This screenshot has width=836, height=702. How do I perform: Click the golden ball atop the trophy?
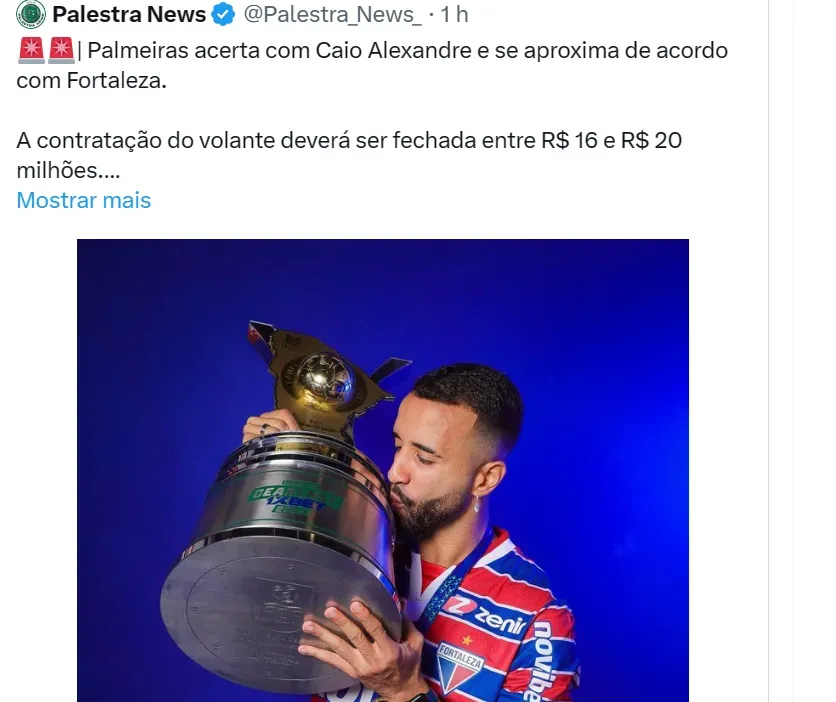[325, 378]
